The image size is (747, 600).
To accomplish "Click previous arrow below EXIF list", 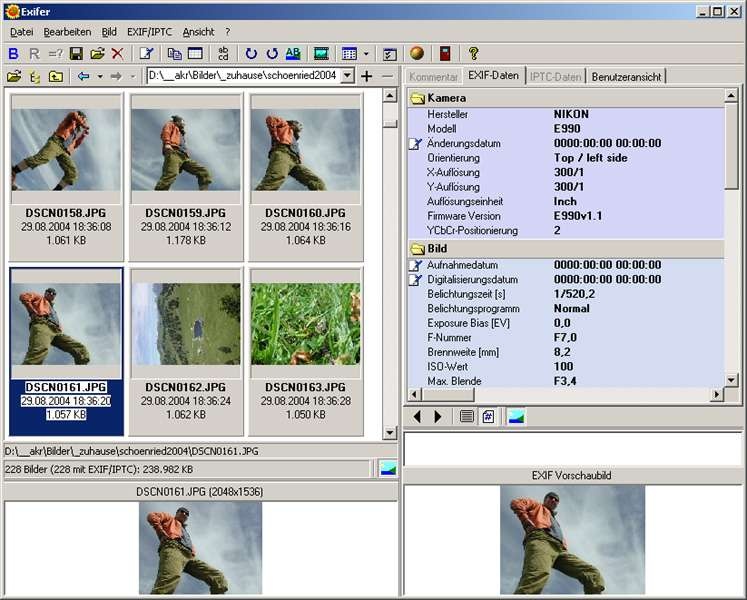I will click(x=417, y=416).
